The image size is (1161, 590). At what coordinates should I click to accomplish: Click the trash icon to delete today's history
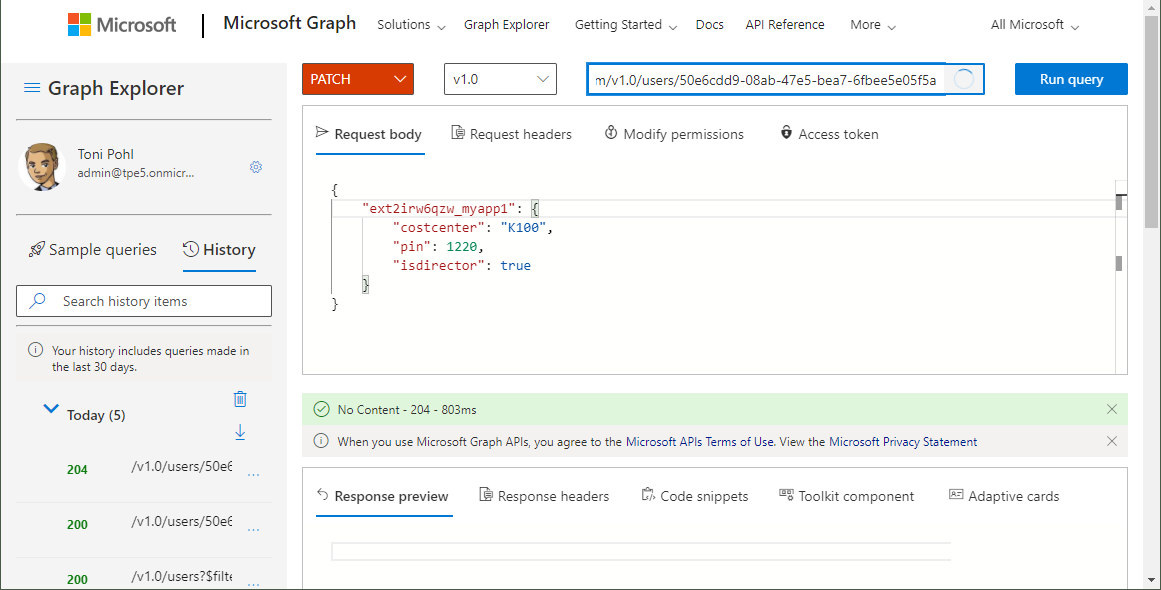[x=240, y=399]
